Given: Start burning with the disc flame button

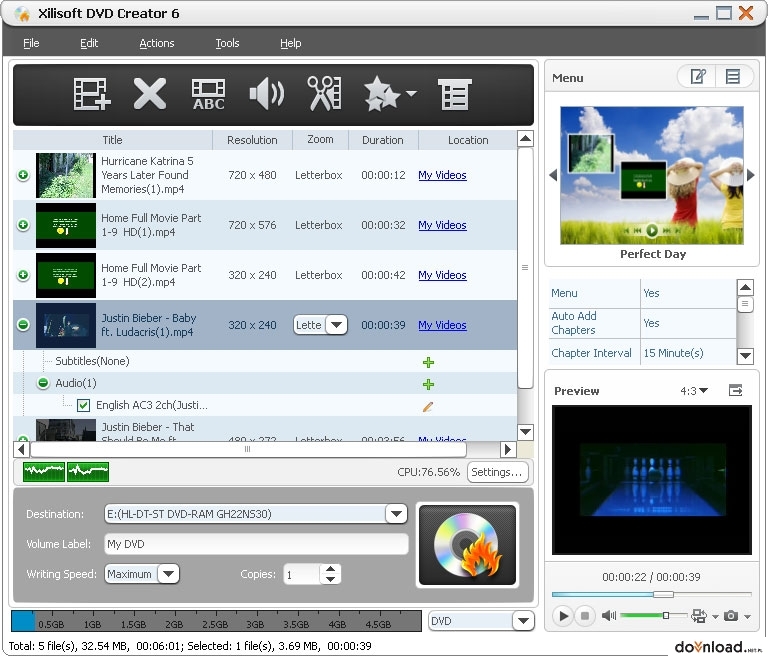Looking at the screenshot, I should point(468,545).
